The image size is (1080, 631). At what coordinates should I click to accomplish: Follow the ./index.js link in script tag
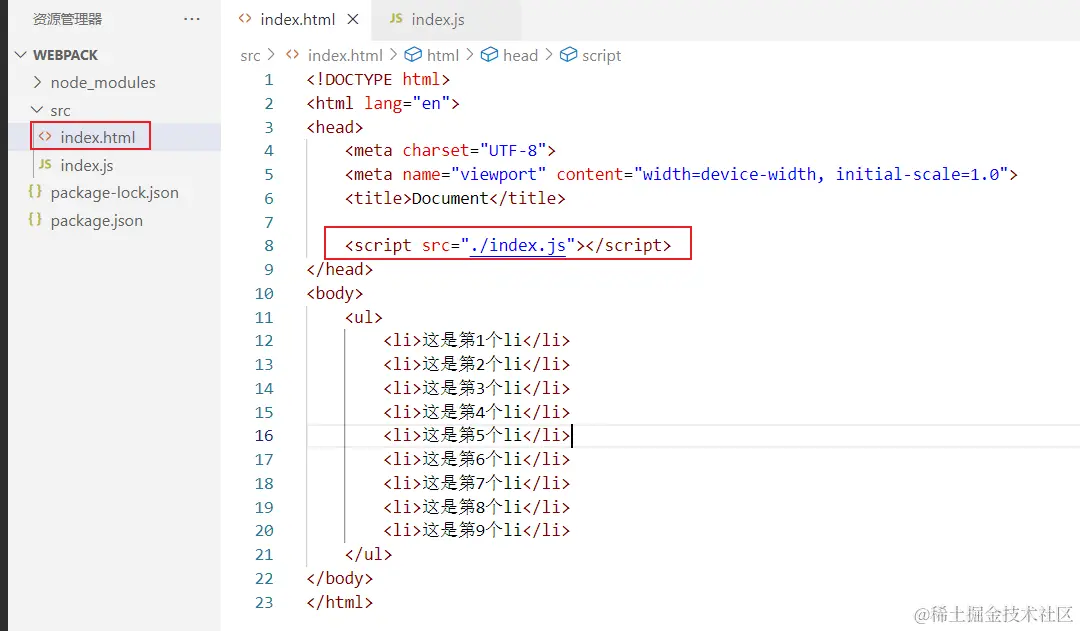pos(517,245)
